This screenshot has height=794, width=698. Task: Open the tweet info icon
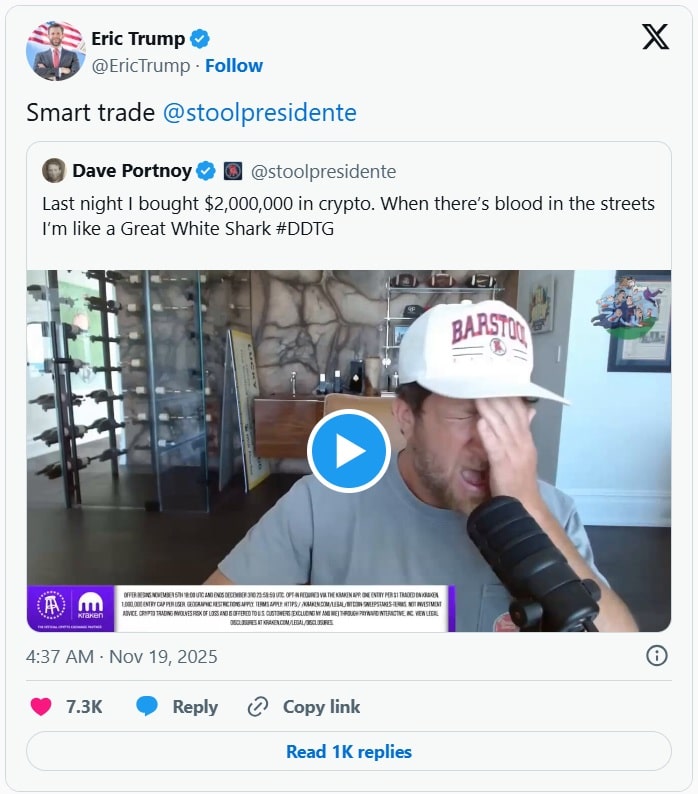tap(657, 656)
